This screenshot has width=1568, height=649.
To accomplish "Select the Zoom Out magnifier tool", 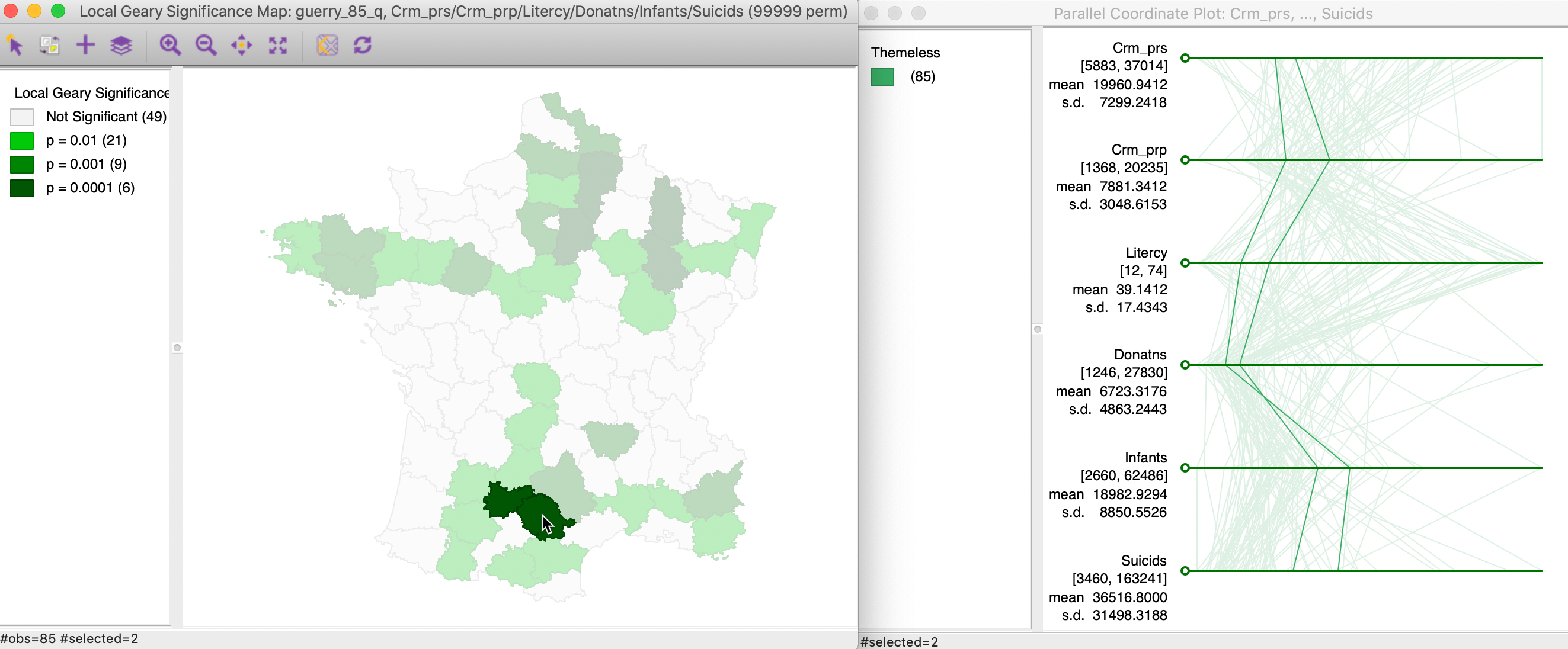I will coord(206,45).
